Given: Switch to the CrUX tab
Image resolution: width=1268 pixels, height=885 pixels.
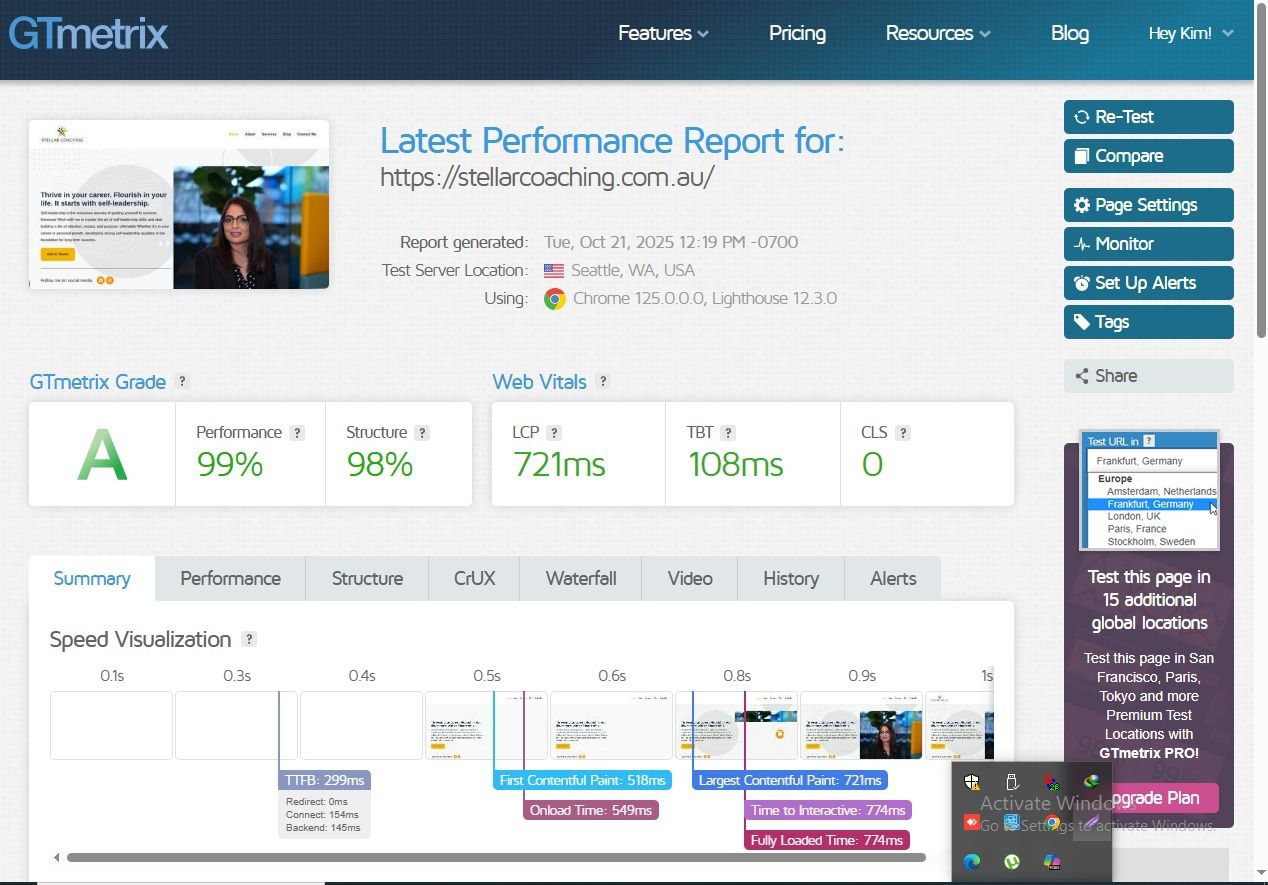Looking at the screenshot, I should pyautogui.click(x=475, y=579).
